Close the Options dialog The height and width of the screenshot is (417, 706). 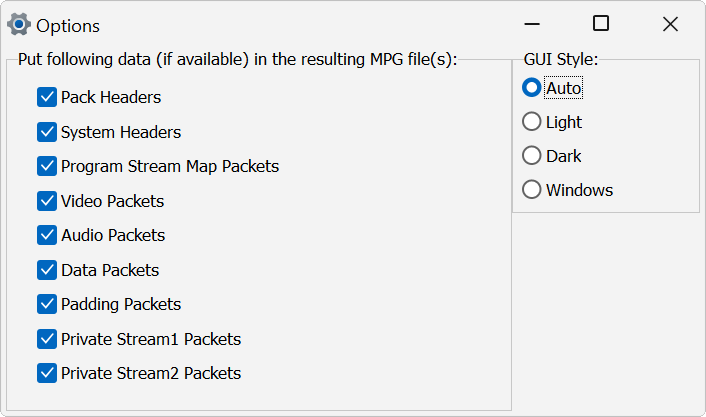[x=670, y=24]
